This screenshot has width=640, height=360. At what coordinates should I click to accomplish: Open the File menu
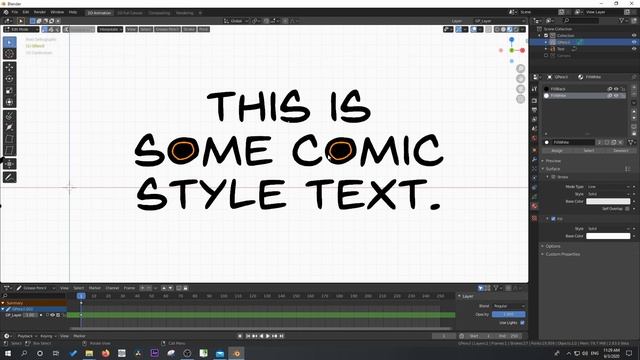pyautogui.click(x=15, y=12)
